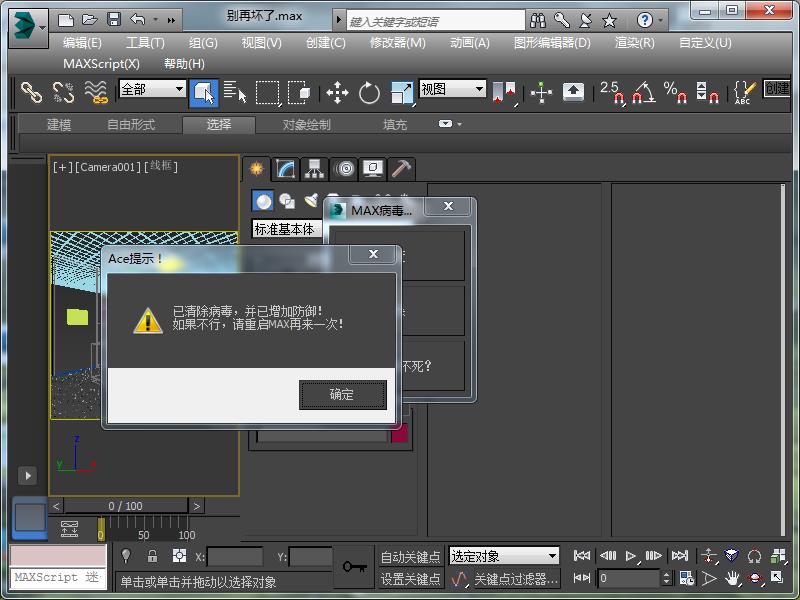The width and height of the screenshot is (800, 600).
Task: Expand the help button dropdown arrow
Action: point(661,20)
